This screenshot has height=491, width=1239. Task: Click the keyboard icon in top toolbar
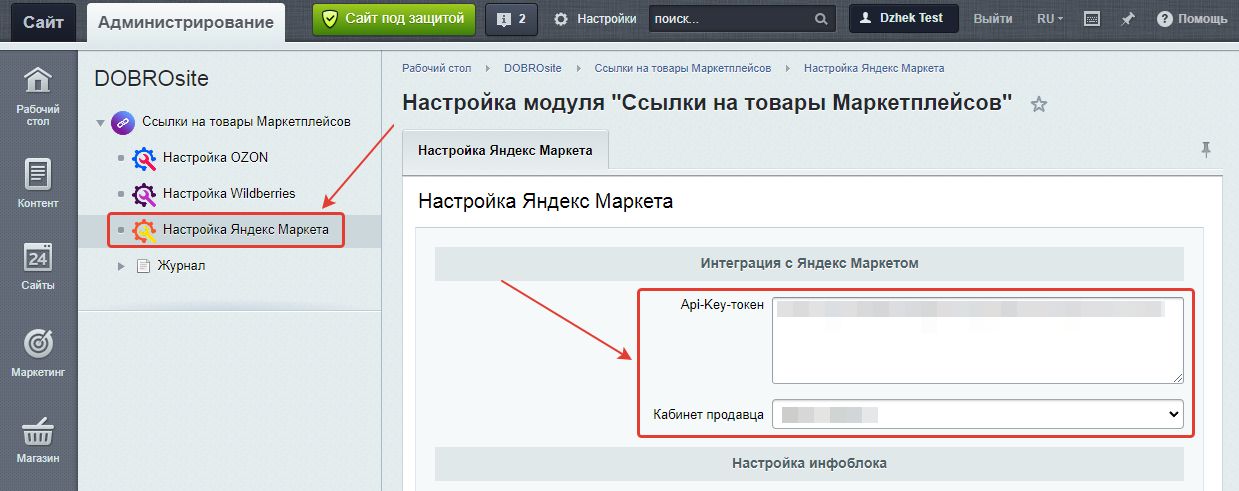tap(1092, 19)
